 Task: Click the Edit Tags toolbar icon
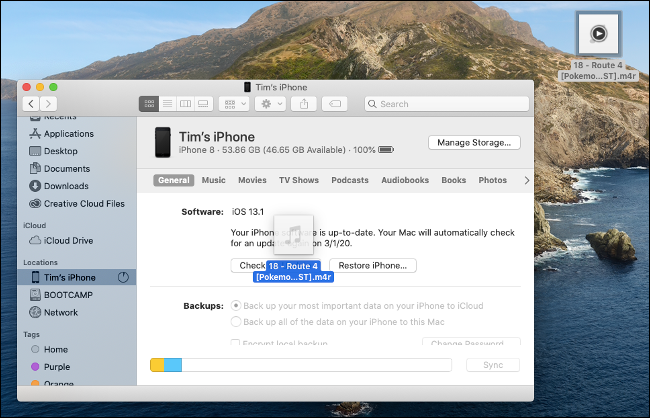click(336, 103)
